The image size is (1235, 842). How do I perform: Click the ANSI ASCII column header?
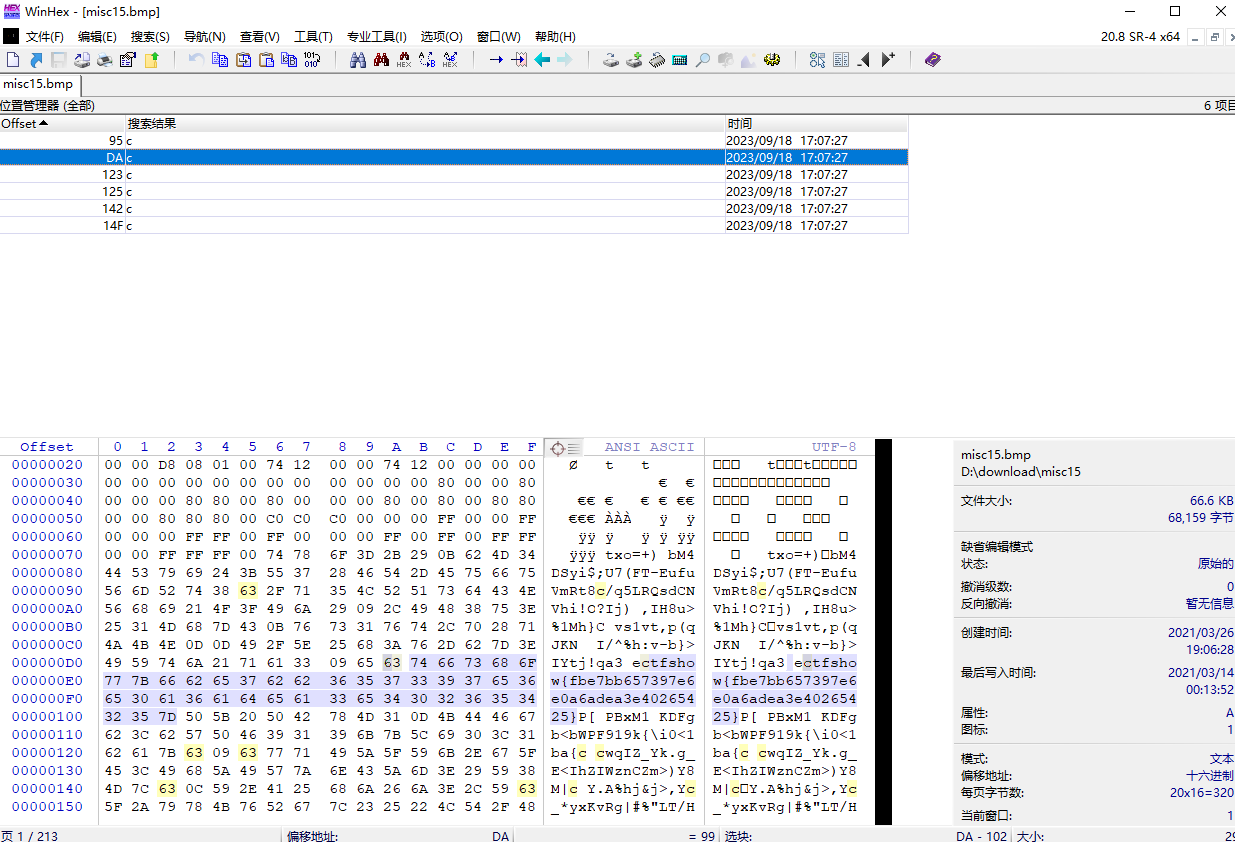pos(649,447)
